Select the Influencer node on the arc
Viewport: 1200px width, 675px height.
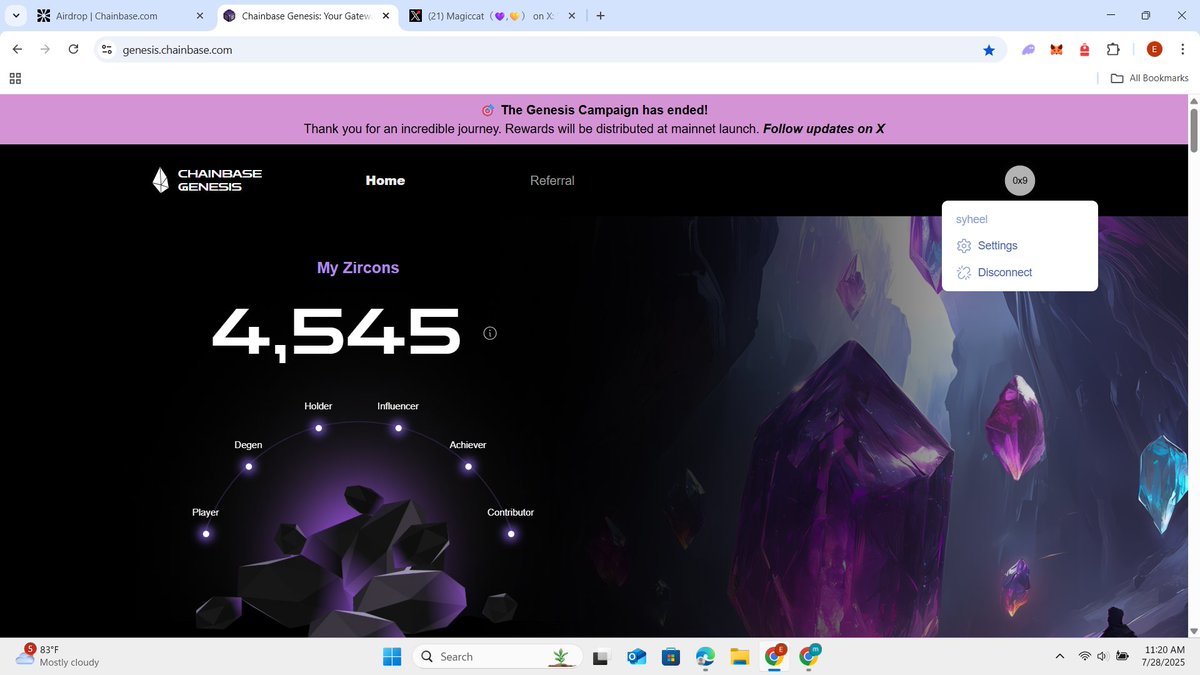[398, 428]
